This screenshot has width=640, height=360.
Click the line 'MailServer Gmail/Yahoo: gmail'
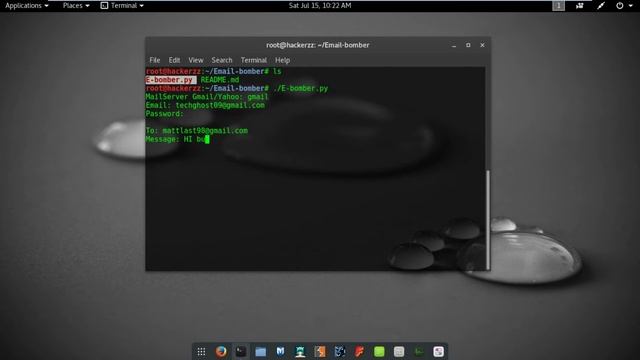point(207,97)
